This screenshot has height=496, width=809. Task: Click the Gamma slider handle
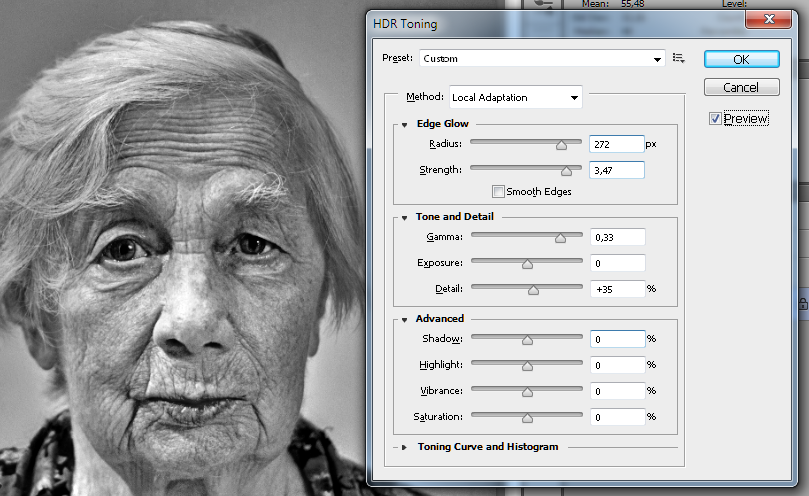pos(560,238)
